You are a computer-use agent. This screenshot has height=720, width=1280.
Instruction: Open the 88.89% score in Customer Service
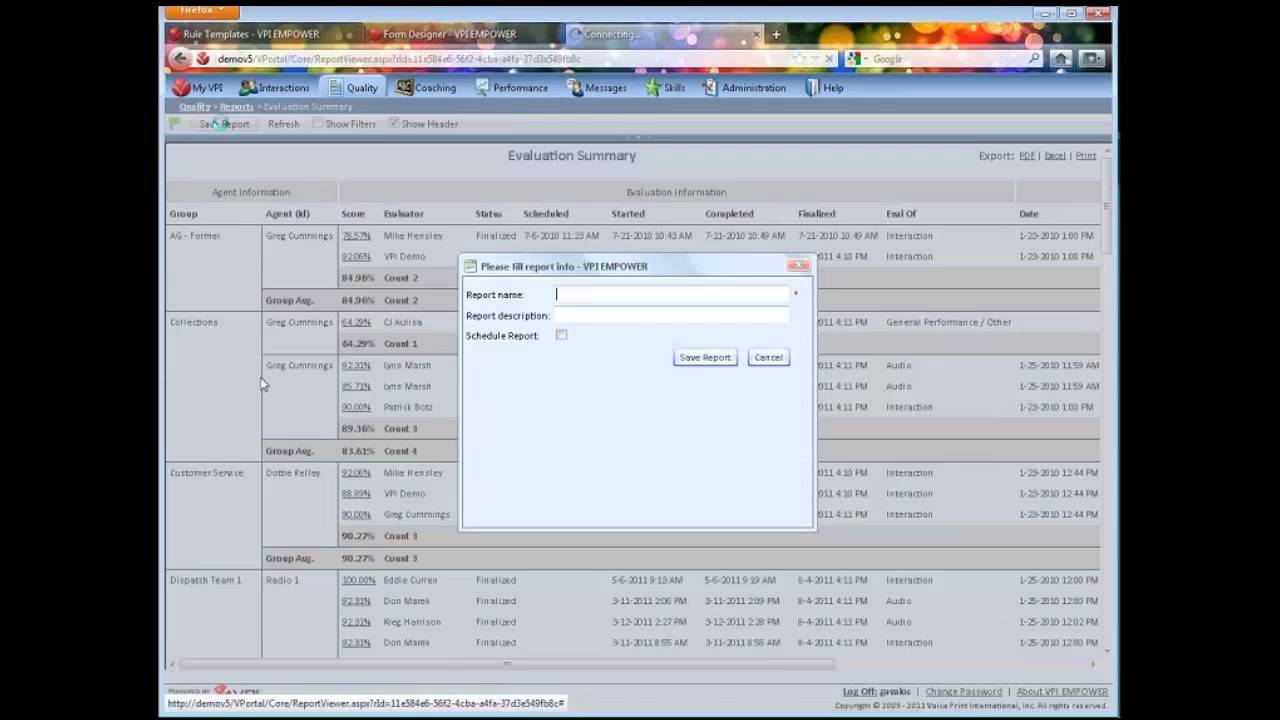[x=356, y=493]
